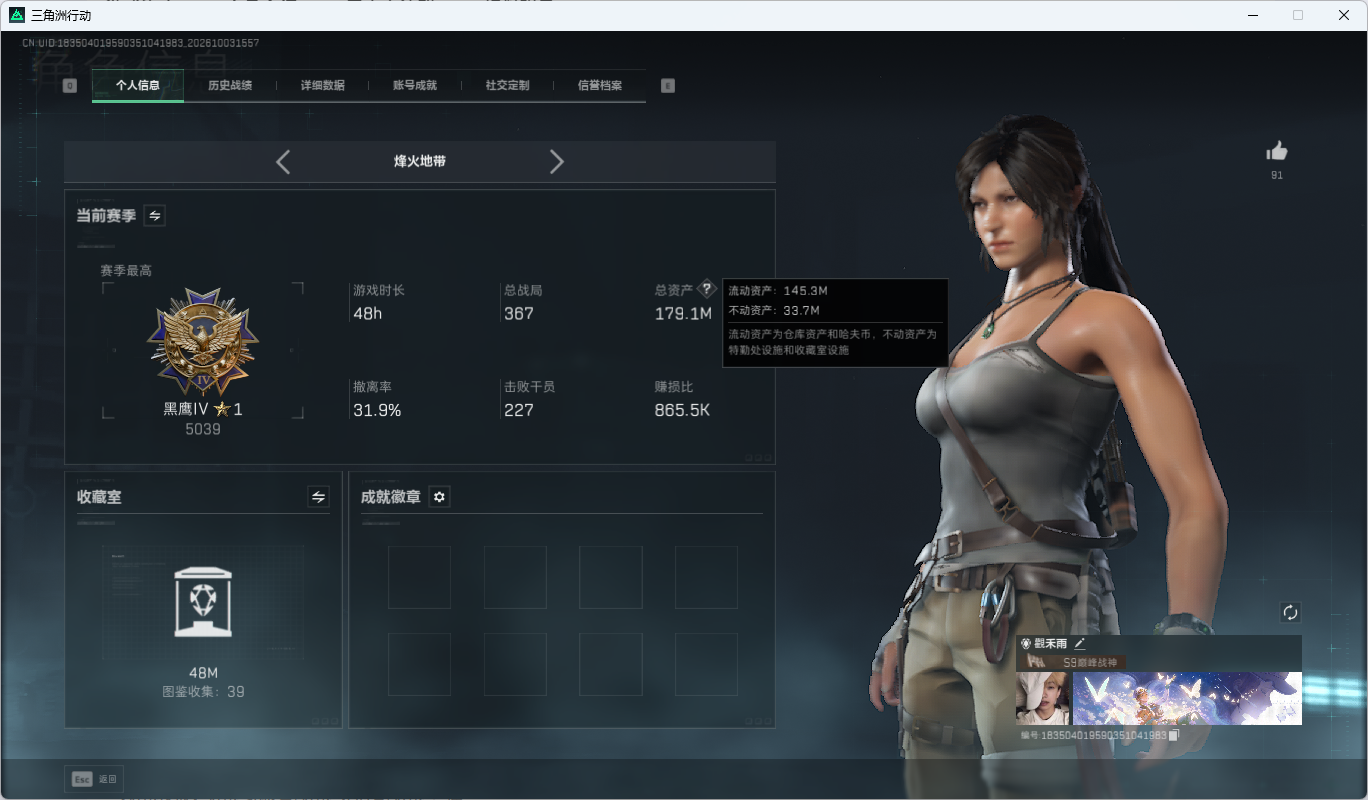The width and height of the screenshot is (1368, 800).
Task: Open the 历史战绩 tab
Action: tap(230, 86)
